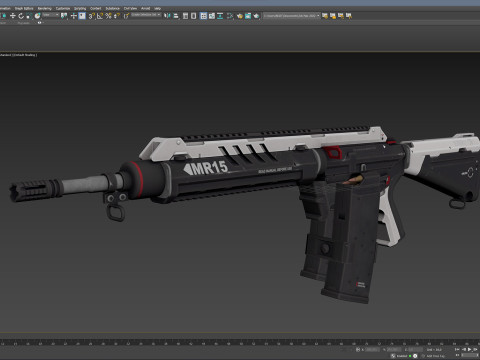Open the Scripting menu
The height and width of the screenshot is (360, 480).
(80, 8)
